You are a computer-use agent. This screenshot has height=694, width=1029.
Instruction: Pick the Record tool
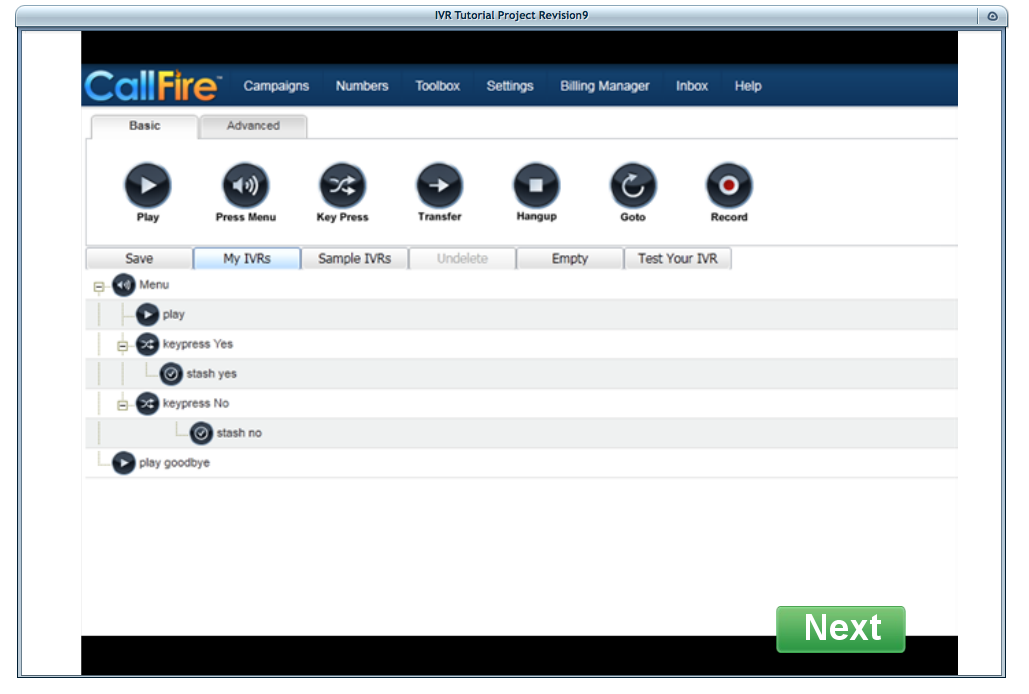pos(728,185)
